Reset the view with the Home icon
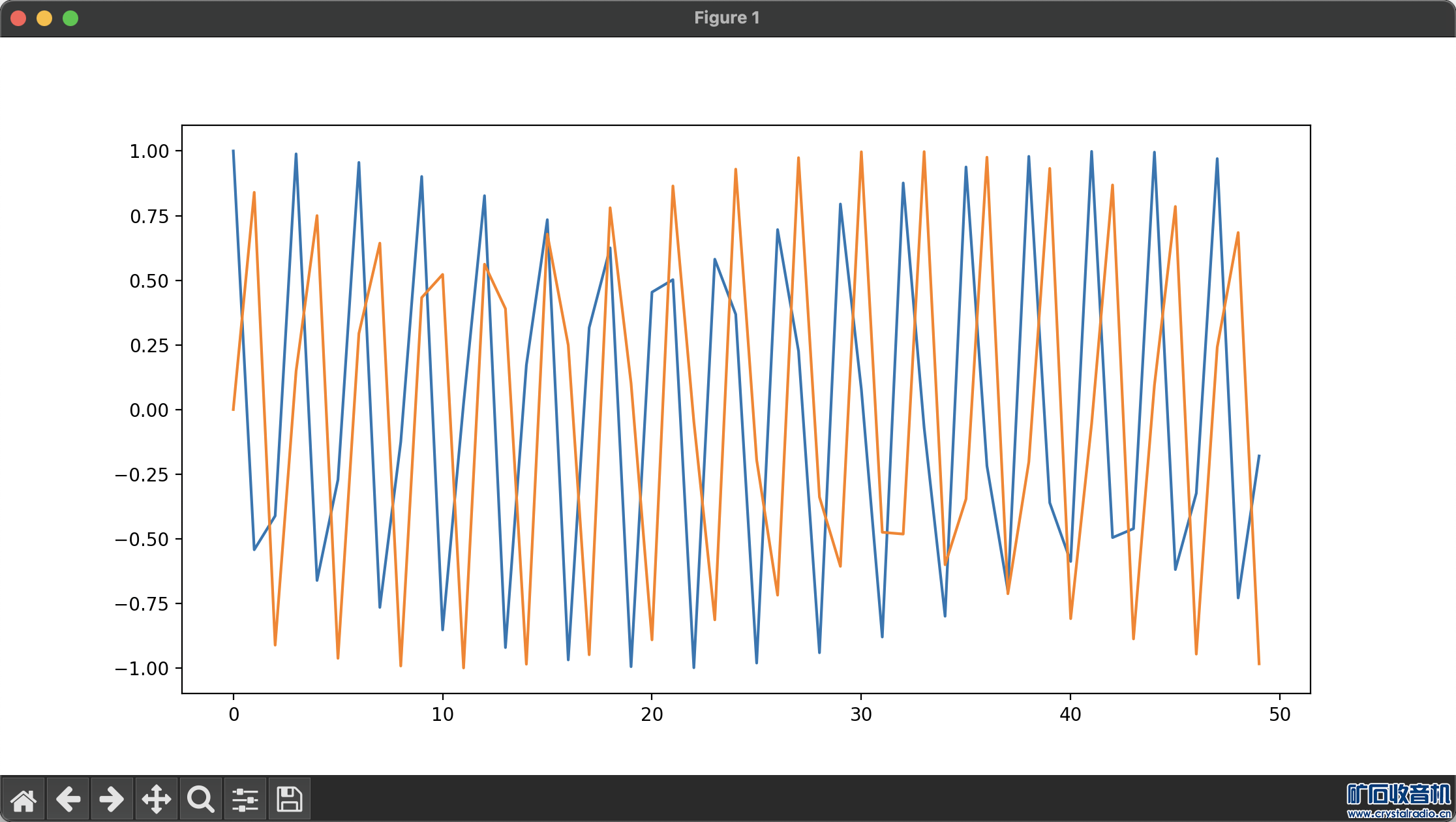1456x822 pixels. point(23,799)
